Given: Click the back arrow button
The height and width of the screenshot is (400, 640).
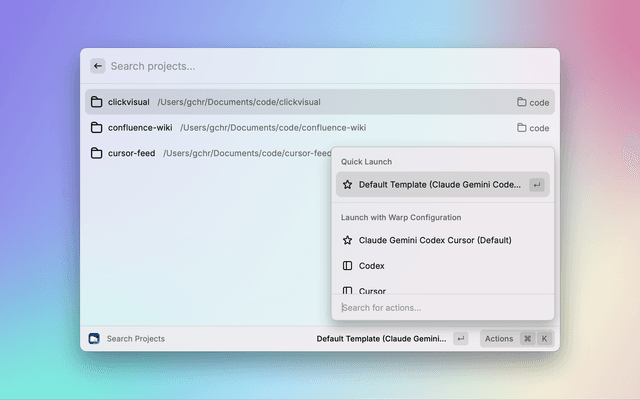Looking at the screenshot, I should click(97, 66).
